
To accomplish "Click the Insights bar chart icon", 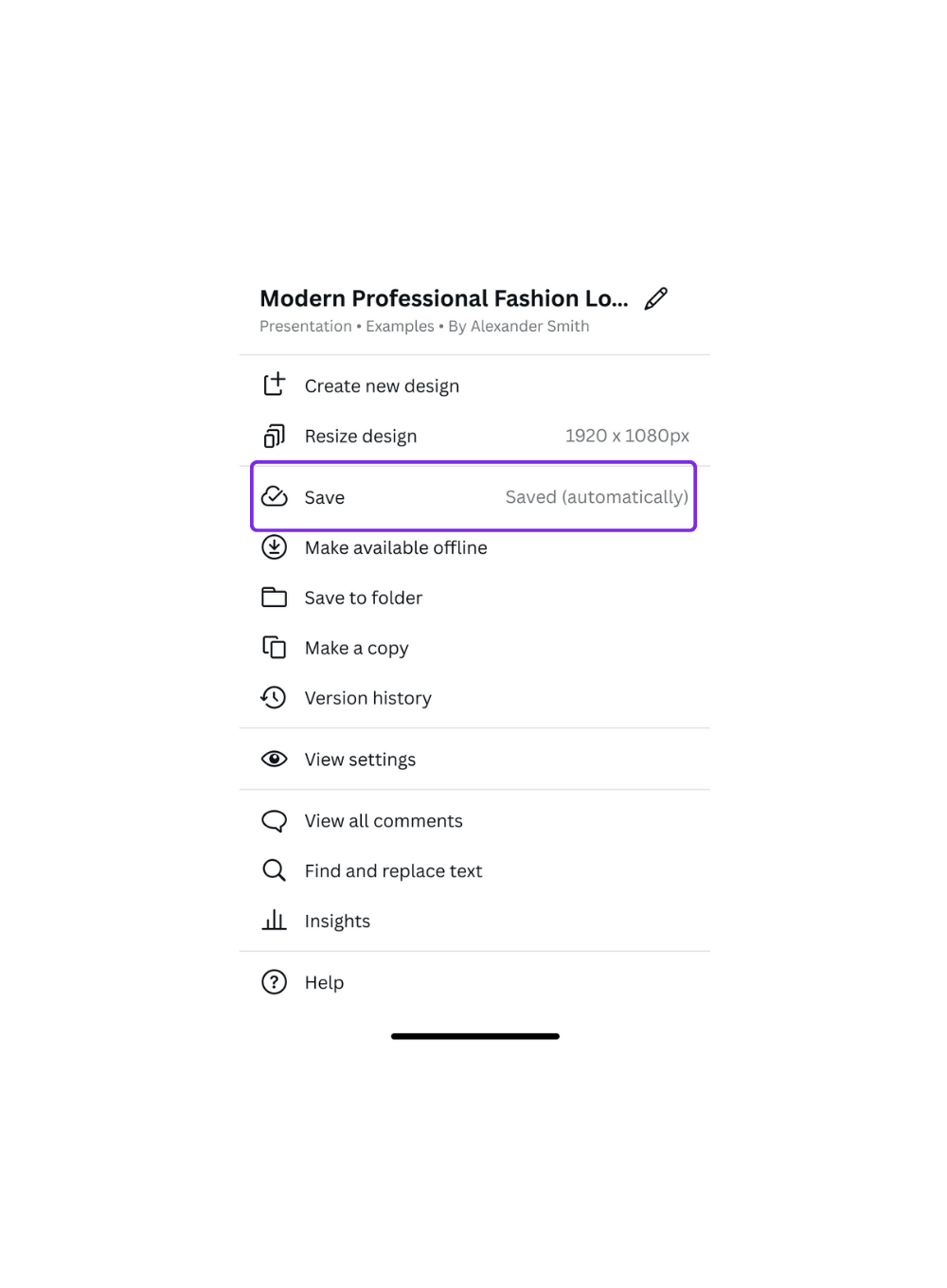I will click(x=274, y=920).
